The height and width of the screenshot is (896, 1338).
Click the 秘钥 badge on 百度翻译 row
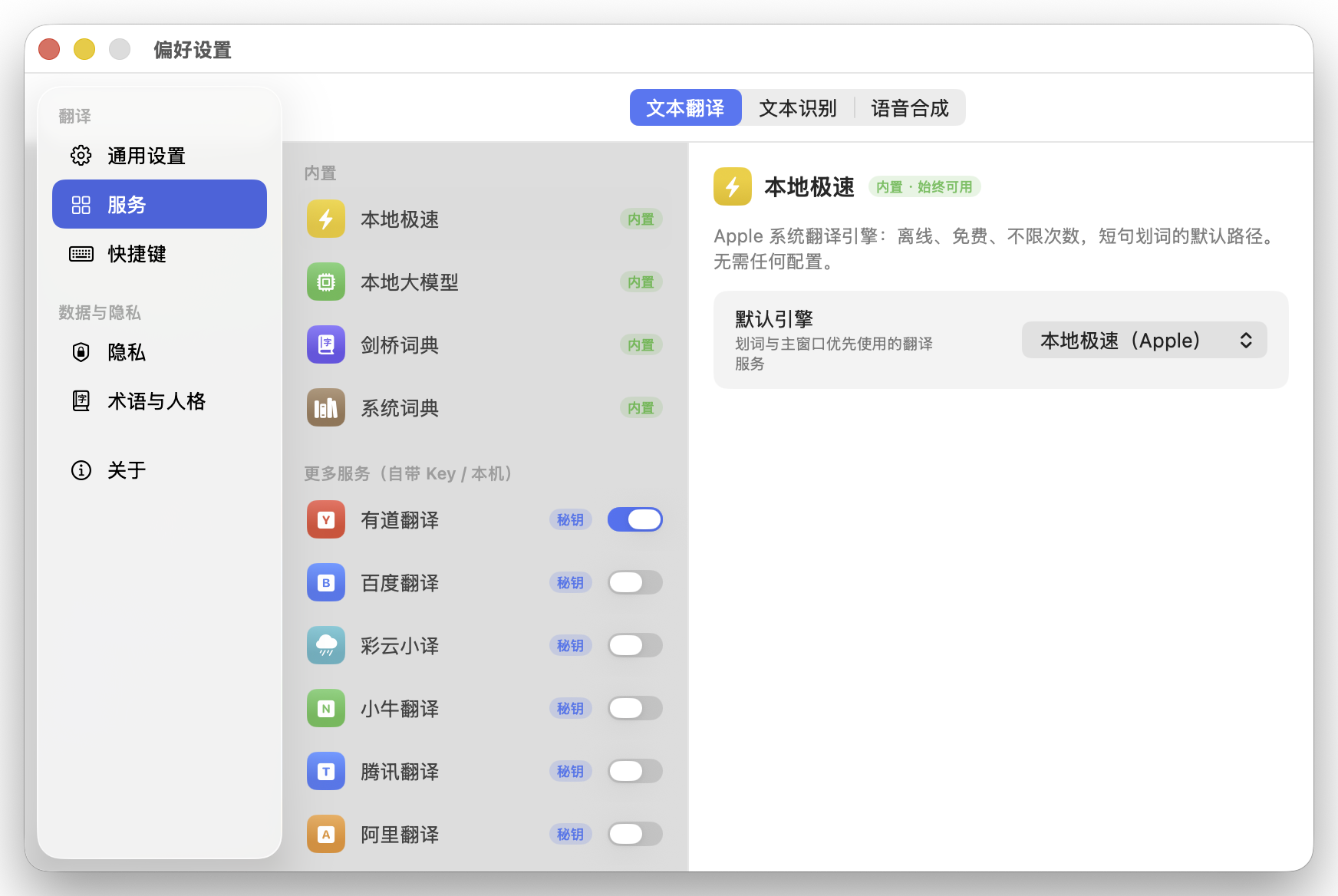pos(570,583)
